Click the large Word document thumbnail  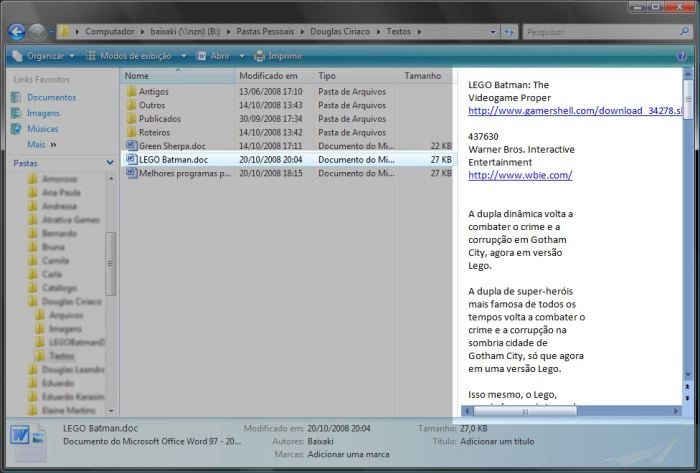(x=29, y=442)
